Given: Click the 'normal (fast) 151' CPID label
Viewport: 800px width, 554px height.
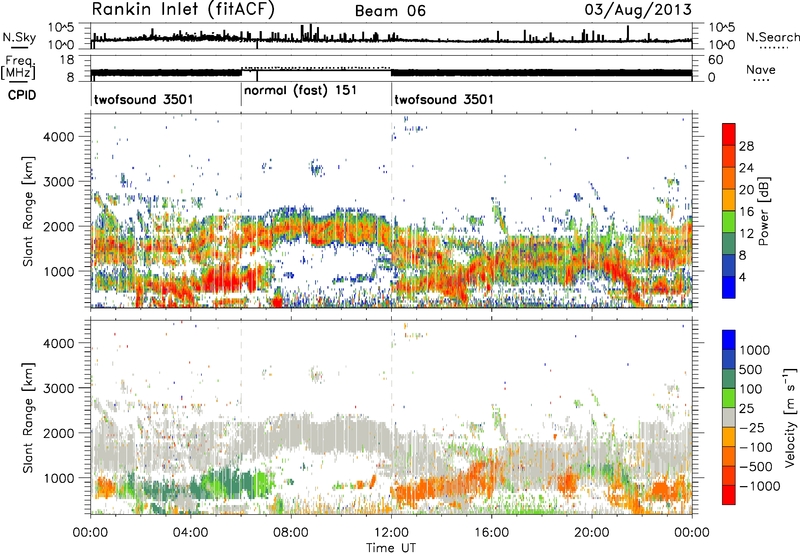Looking at the screenshot, I should point(301,91).
